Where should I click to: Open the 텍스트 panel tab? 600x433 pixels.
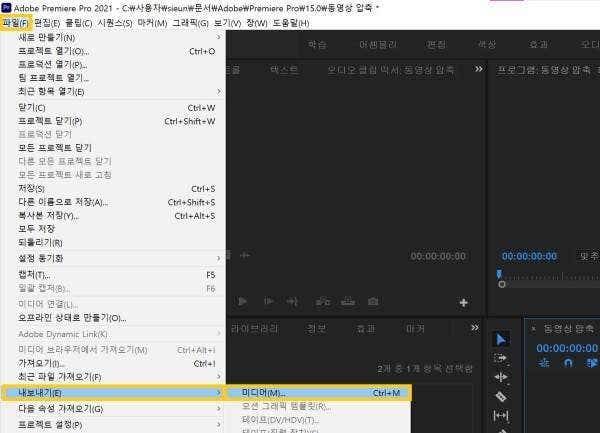click(x=284, y=70)
